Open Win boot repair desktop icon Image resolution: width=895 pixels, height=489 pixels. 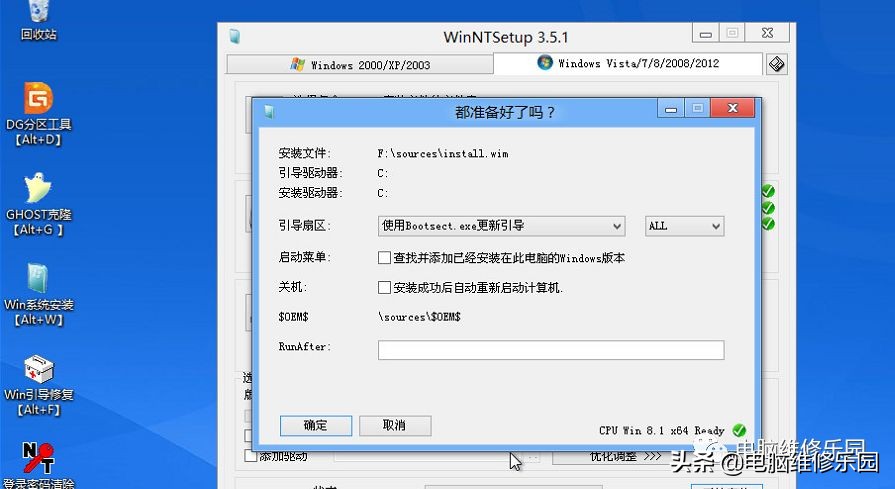click(39, 384)
